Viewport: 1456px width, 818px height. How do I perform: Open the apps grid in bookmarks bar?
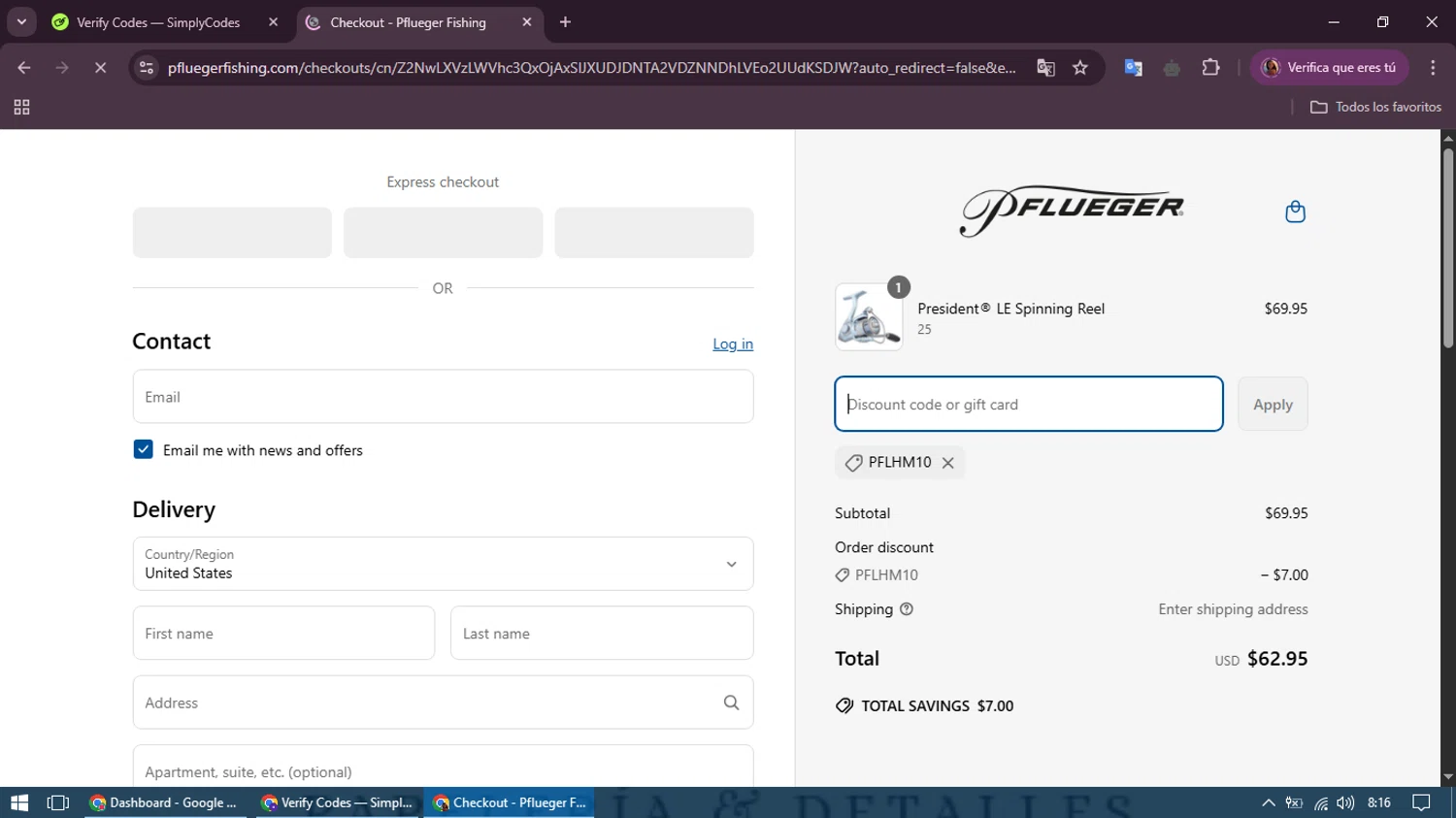tap(21, 108)
